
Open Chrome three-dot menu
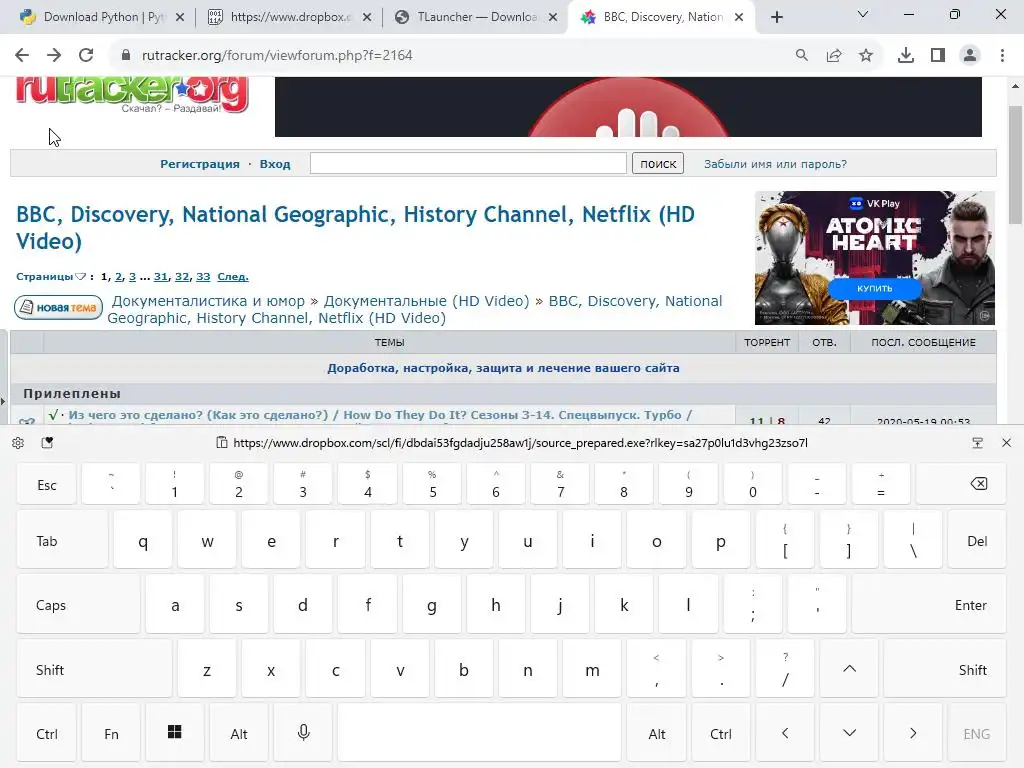point(1002,56)
